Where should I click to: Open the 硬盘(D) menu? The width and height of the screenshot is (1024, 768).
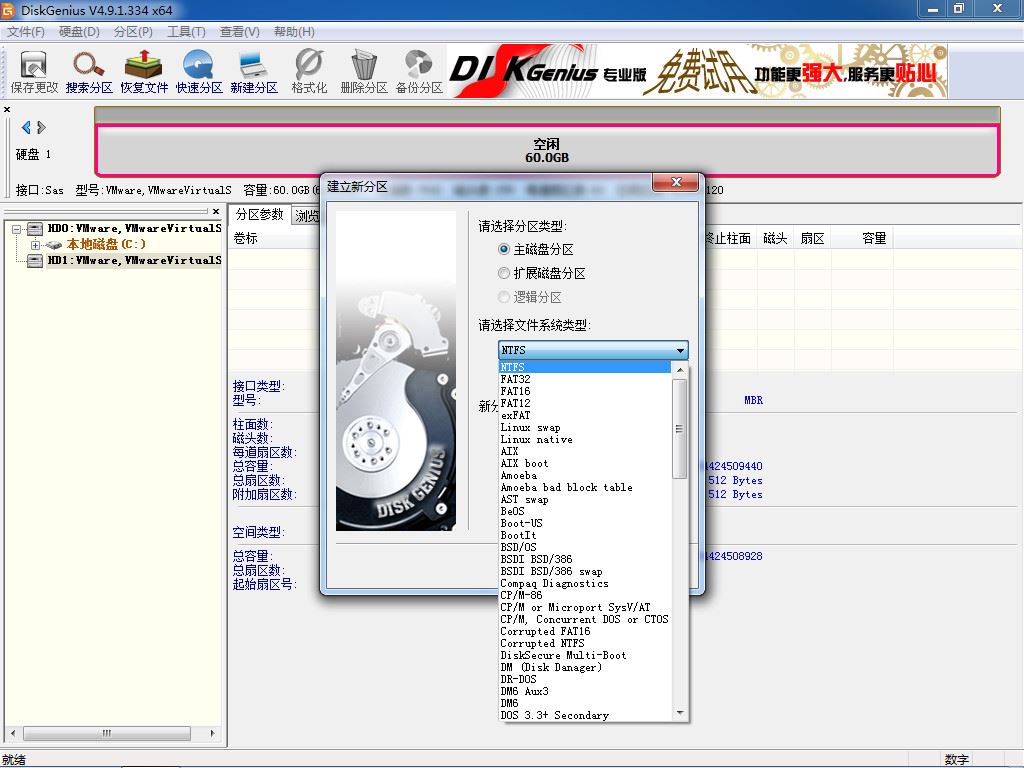[x=79, y=32]
